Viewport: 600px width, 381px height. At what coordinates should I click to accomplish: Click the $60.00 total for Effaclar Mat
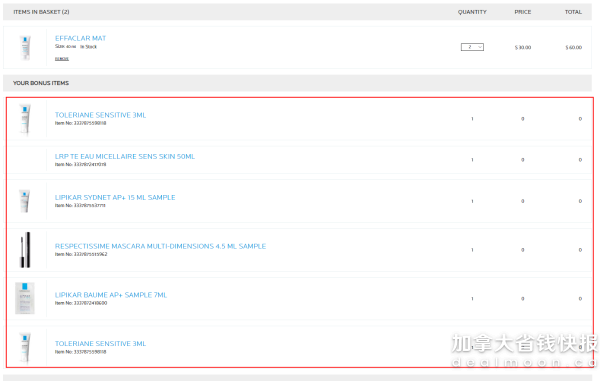coord(574,47)
